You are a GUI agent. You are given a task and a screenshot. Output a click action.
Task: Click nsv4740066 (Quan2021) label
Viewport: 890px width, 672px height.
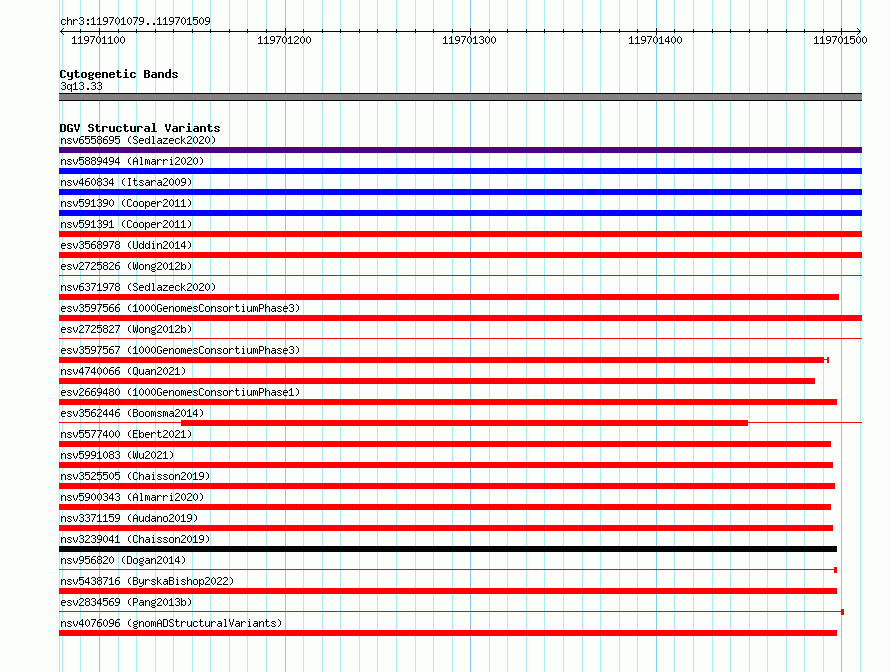[x=123, y=371]
